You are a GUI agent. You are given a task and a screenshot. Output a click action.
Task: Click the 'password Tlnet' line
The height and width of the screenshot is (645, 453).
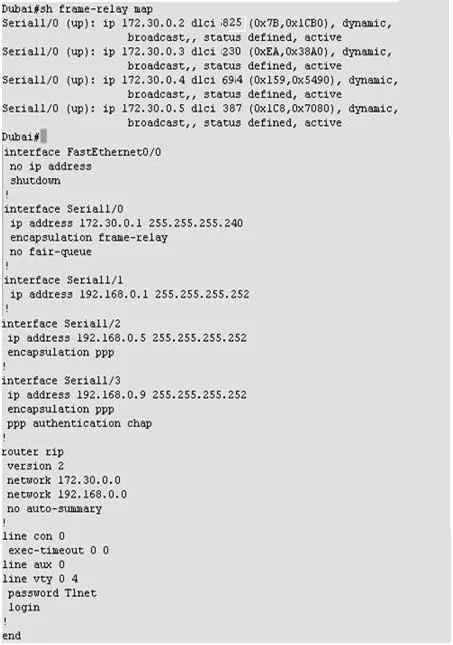[52, 593]
